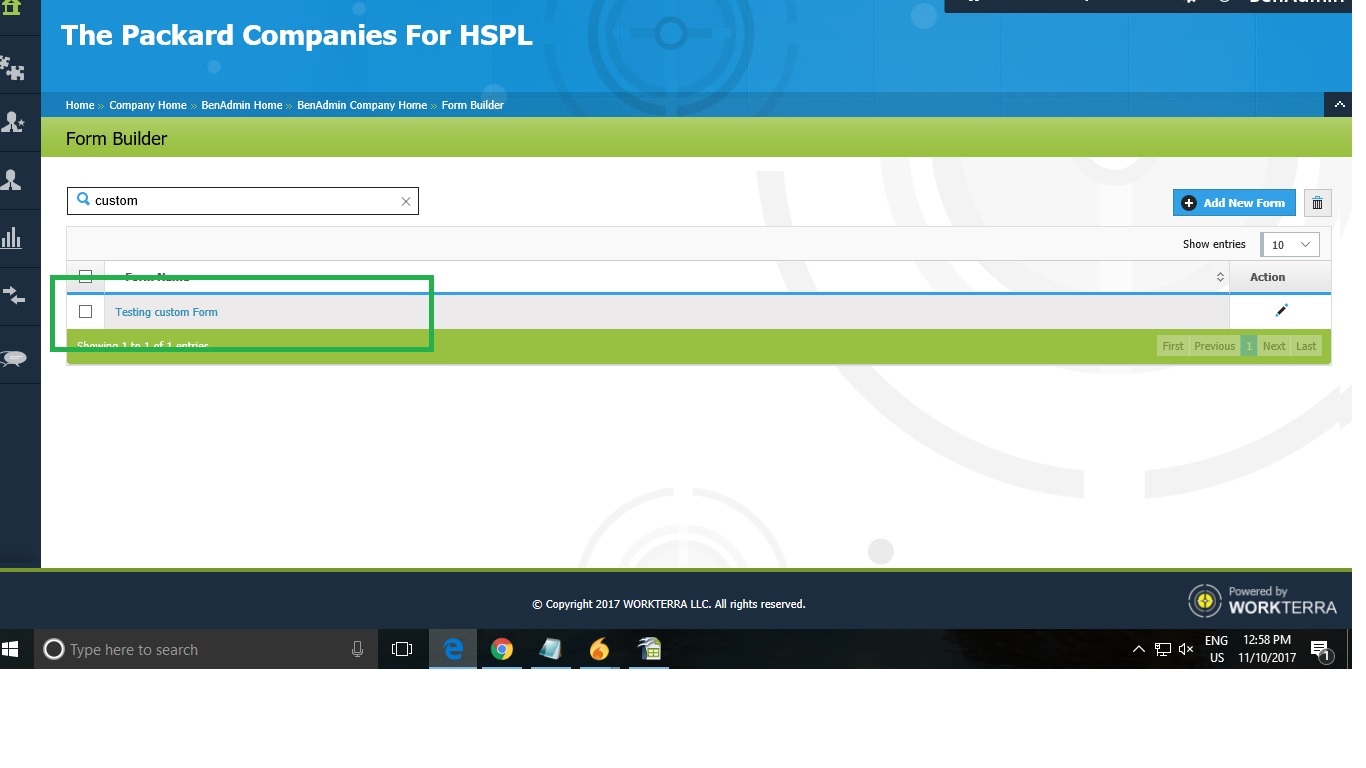The height and width of the screenshot is (768, 1366).
Task: Clear the search box with the X
Action: 406,201
